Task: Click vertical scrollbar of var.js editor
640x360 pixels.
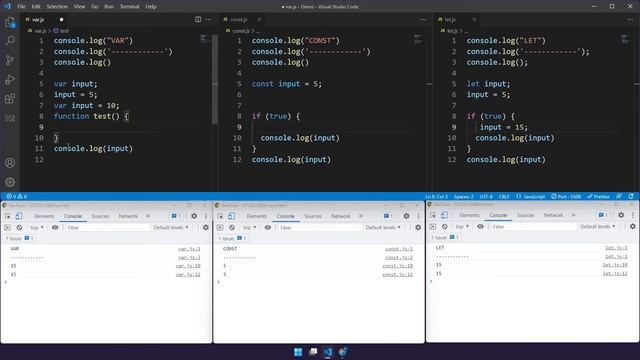Action: 215,79
